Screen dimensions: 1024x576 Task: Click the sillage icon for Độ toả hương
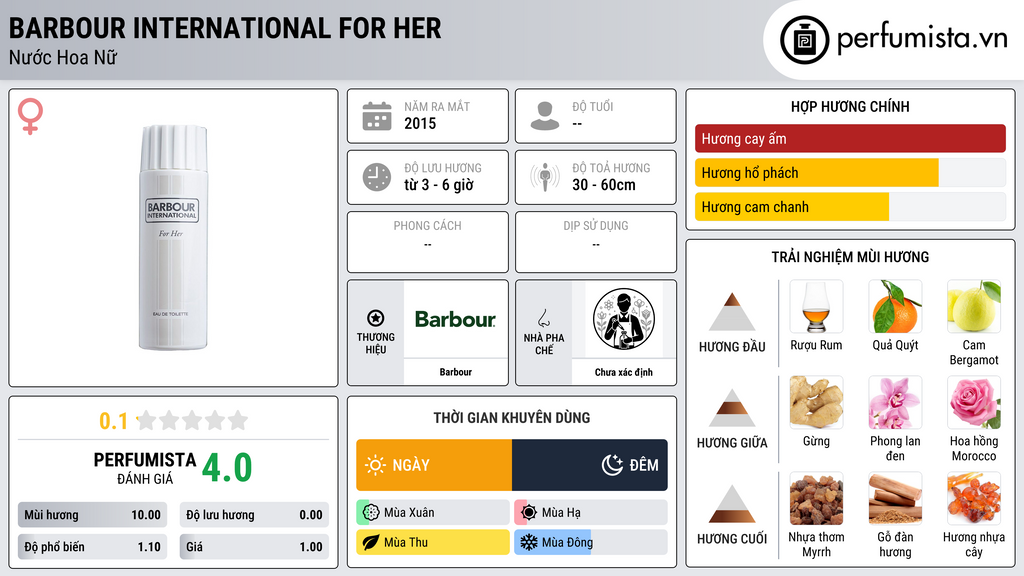click(x=545, y=177)
